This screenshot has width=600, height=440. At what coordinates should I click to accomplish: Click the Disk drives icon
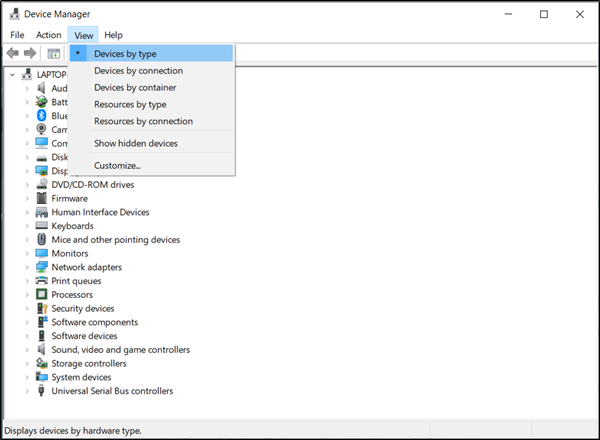pos(41,158)
